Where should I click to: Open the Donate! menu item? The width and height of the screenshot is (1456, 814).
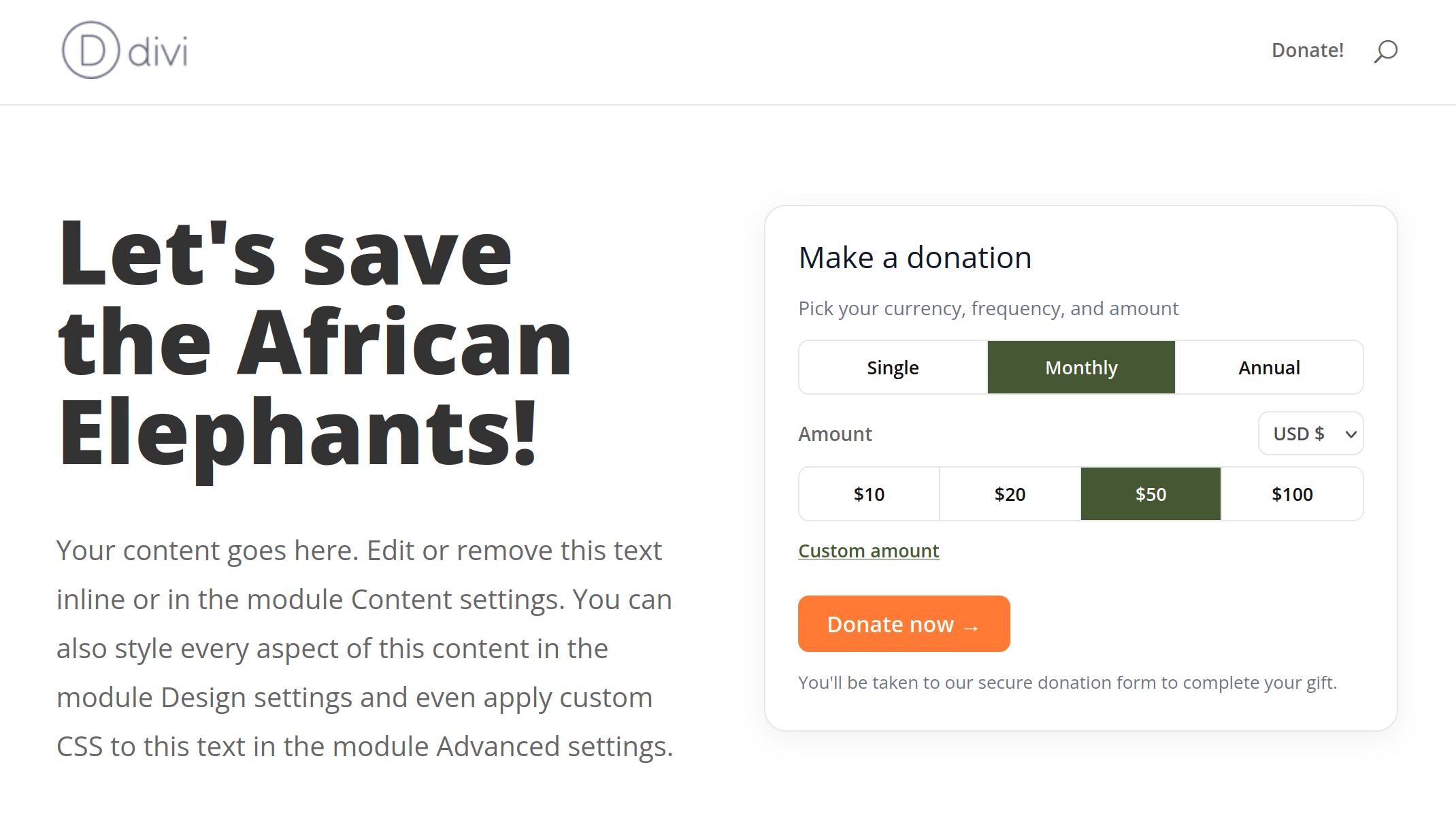point(1307,50)
